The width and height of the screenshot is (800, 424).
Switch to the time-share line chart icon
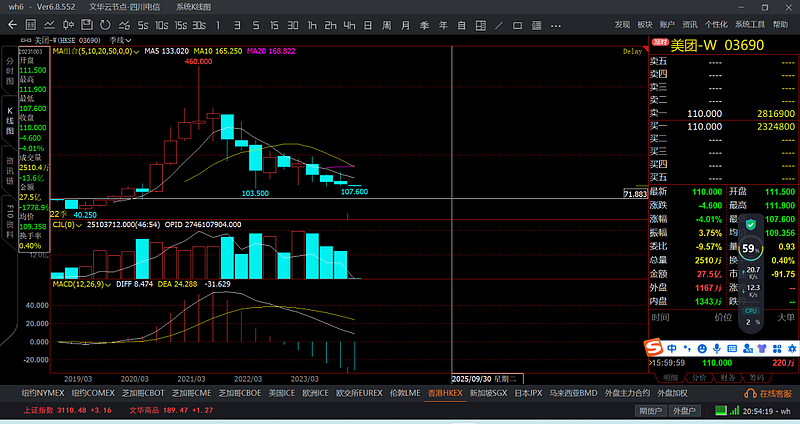[x=49, y=25]
